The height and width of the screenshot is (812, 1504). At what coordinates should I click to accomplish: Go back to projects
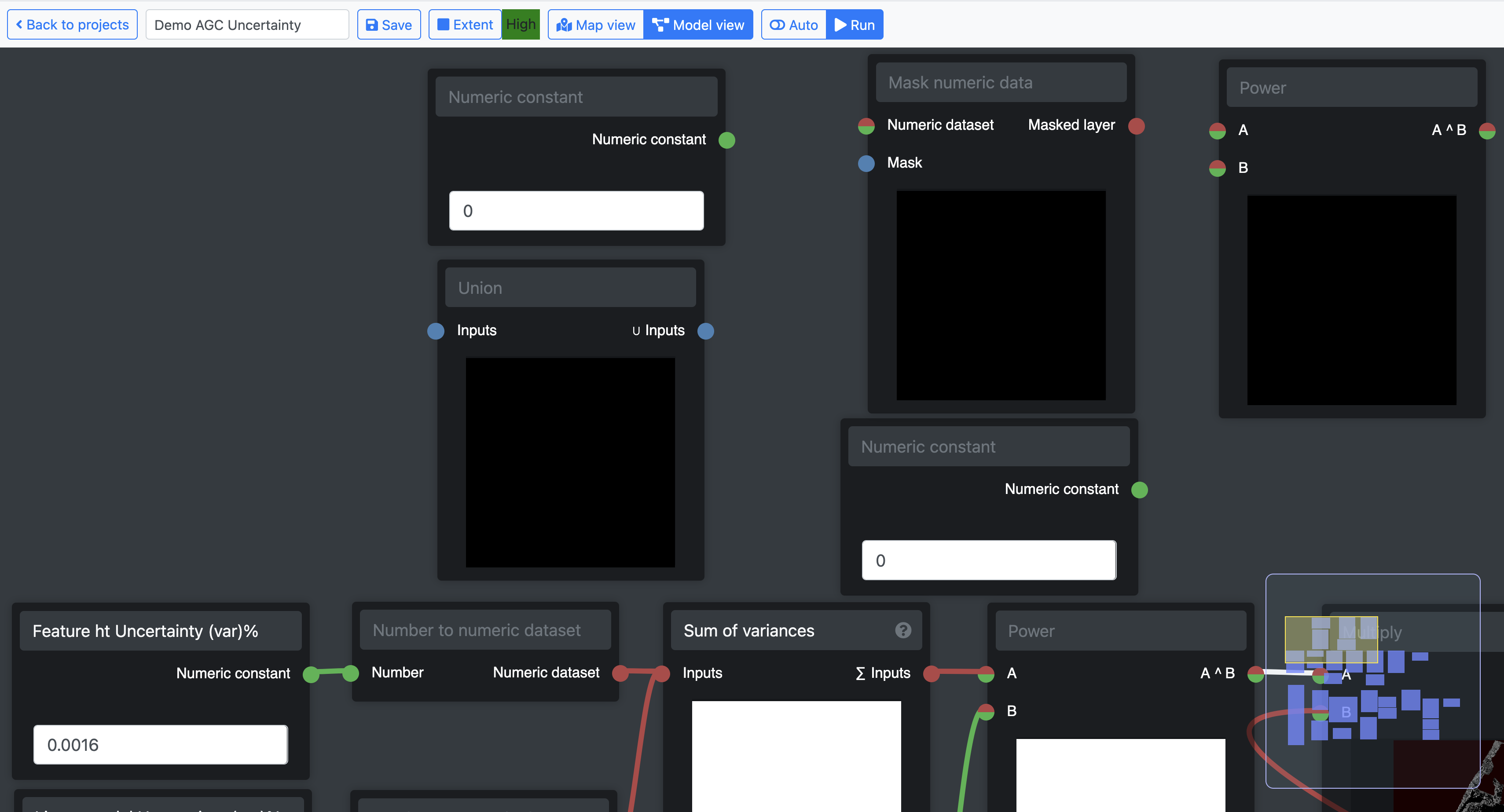point(73,25)
